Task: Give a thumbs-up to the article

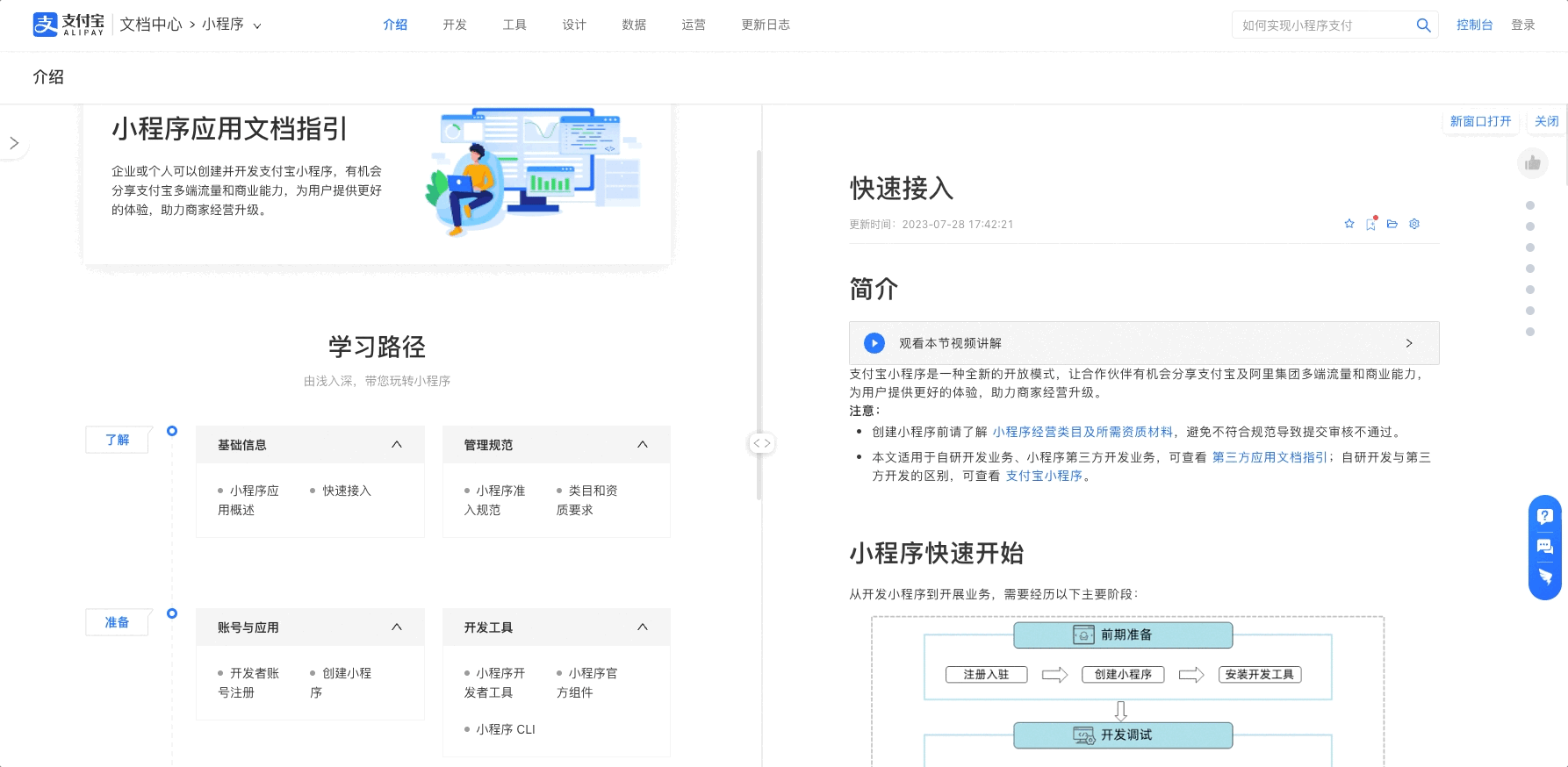Action: click(1533, 162)
